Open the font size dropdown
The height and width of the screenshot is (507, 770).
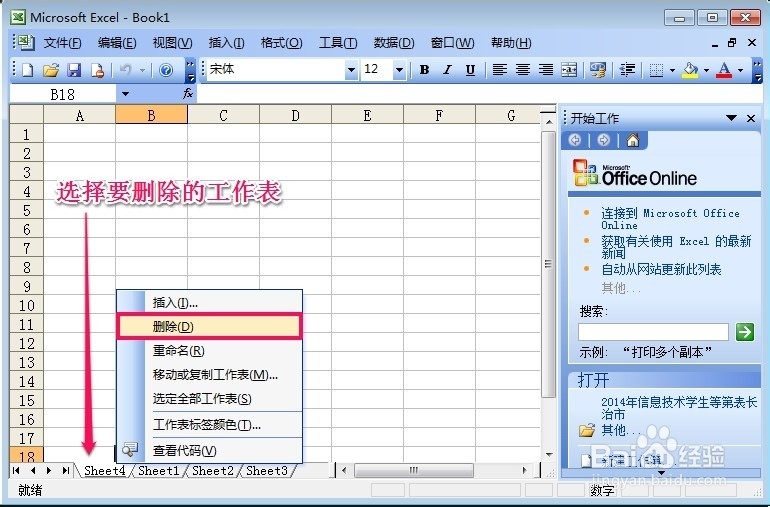tap(399, 70)
